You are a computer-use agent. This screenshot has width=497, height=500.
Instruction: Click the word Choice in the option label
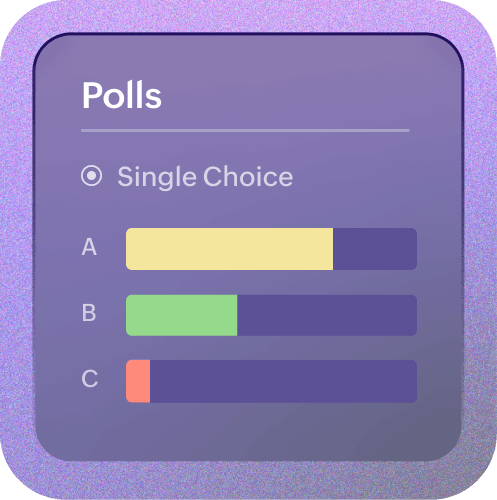click(248, 176)
